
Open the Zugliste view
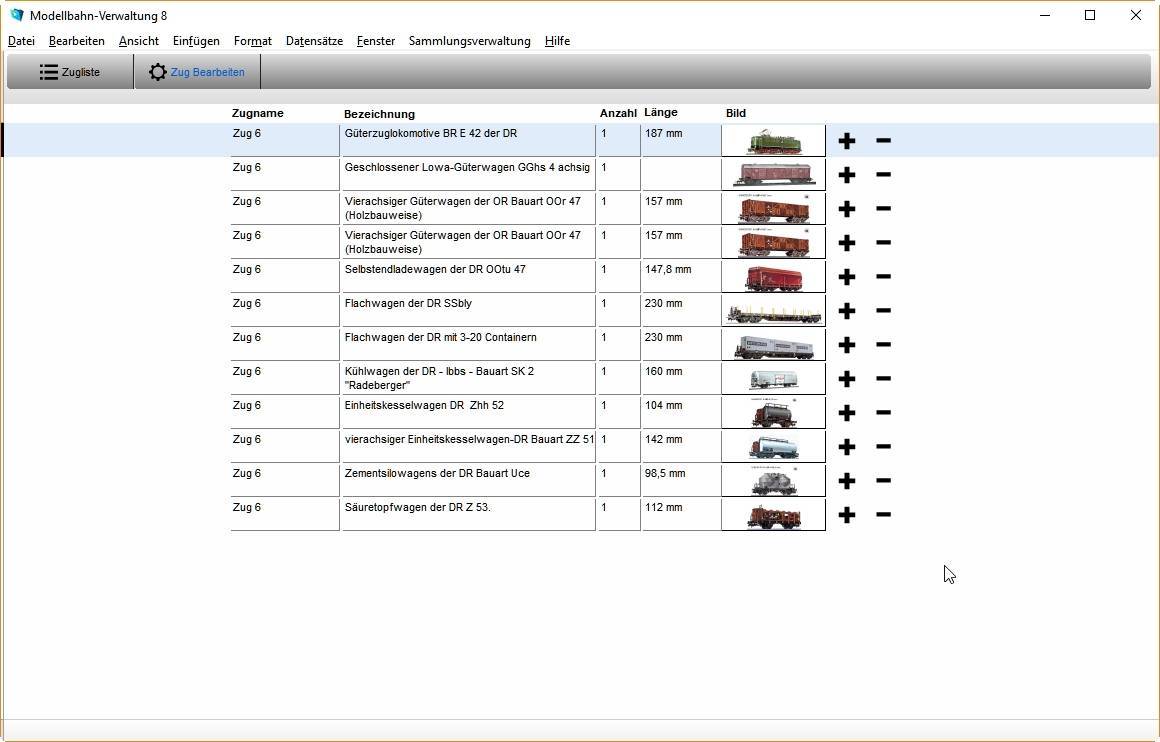coord(70,72)
